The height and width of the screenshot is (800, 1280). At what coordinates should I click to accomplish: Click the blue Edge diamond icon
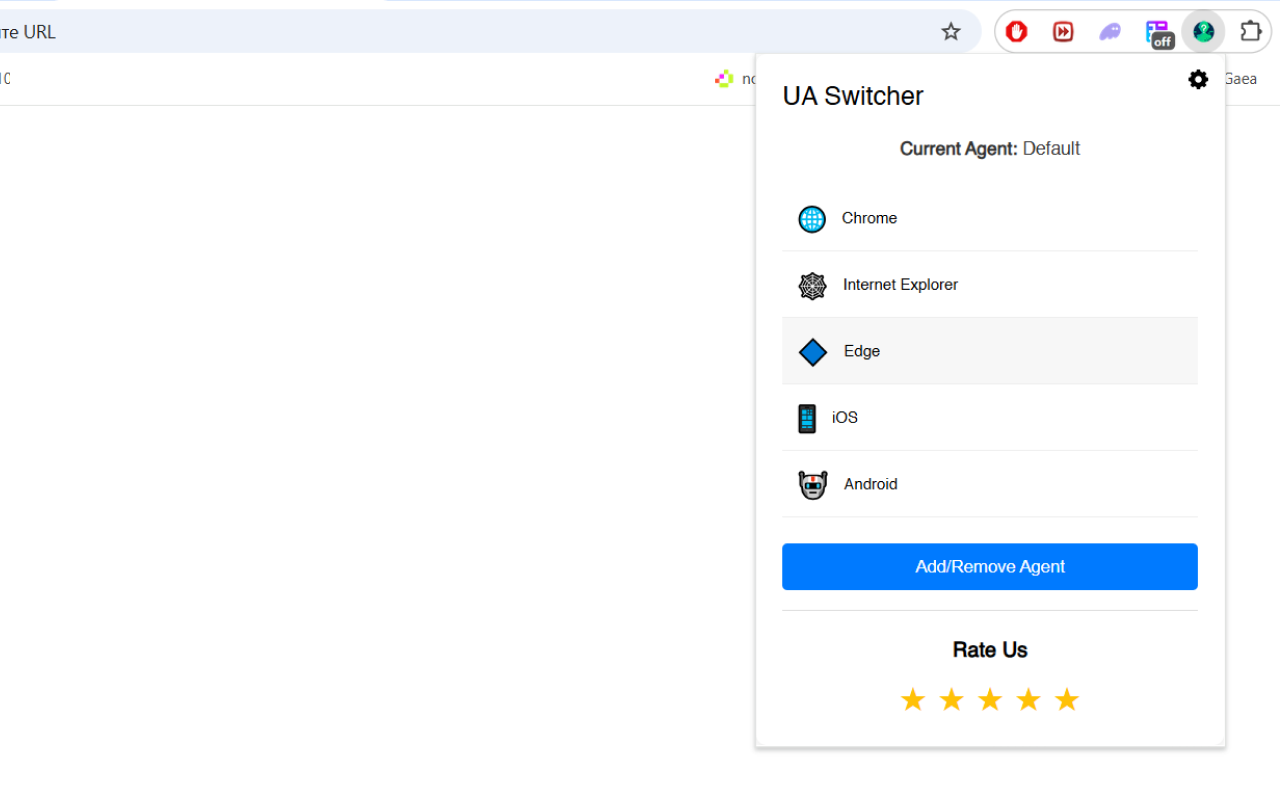tap(813, 352)
